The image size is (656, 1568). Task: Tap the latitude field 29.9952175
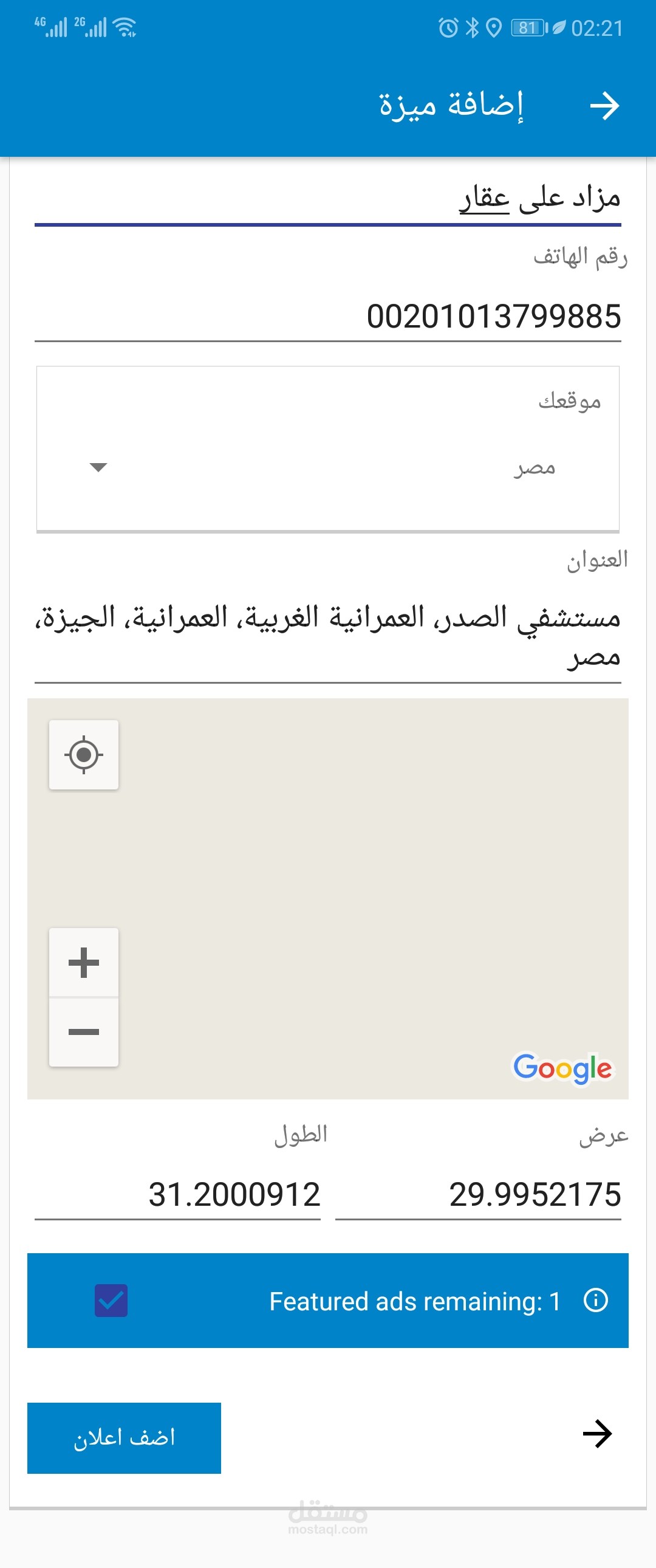point(477,1194)
